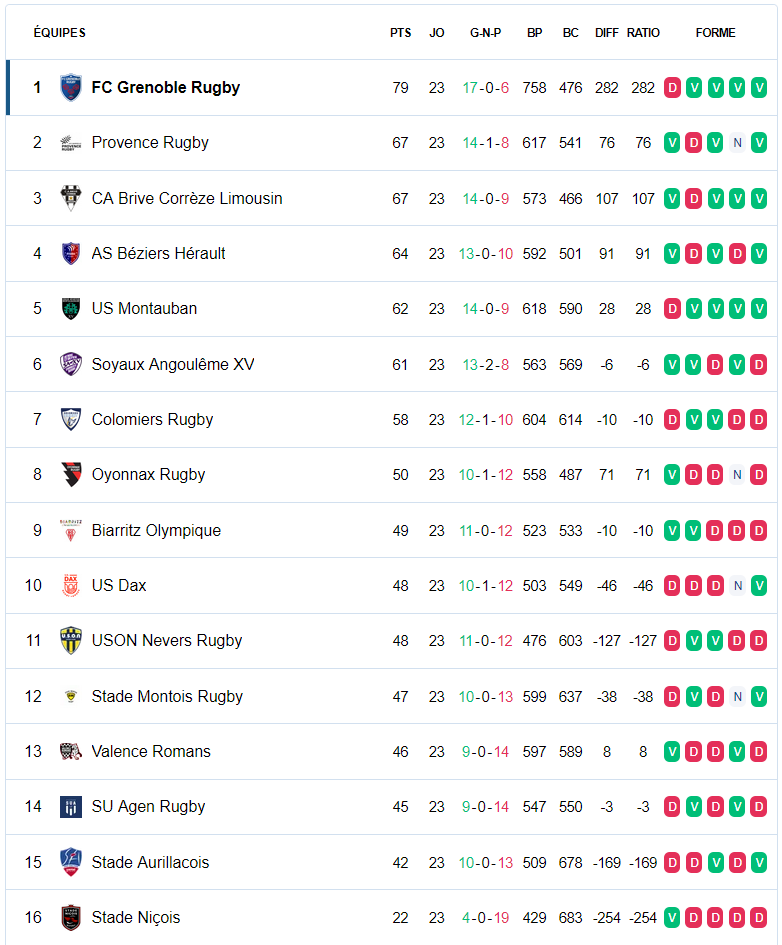The width and height of the screenshot is (782, 945).
Task: Click Grenoble's first red D form badge
Action: click(672, 88)
